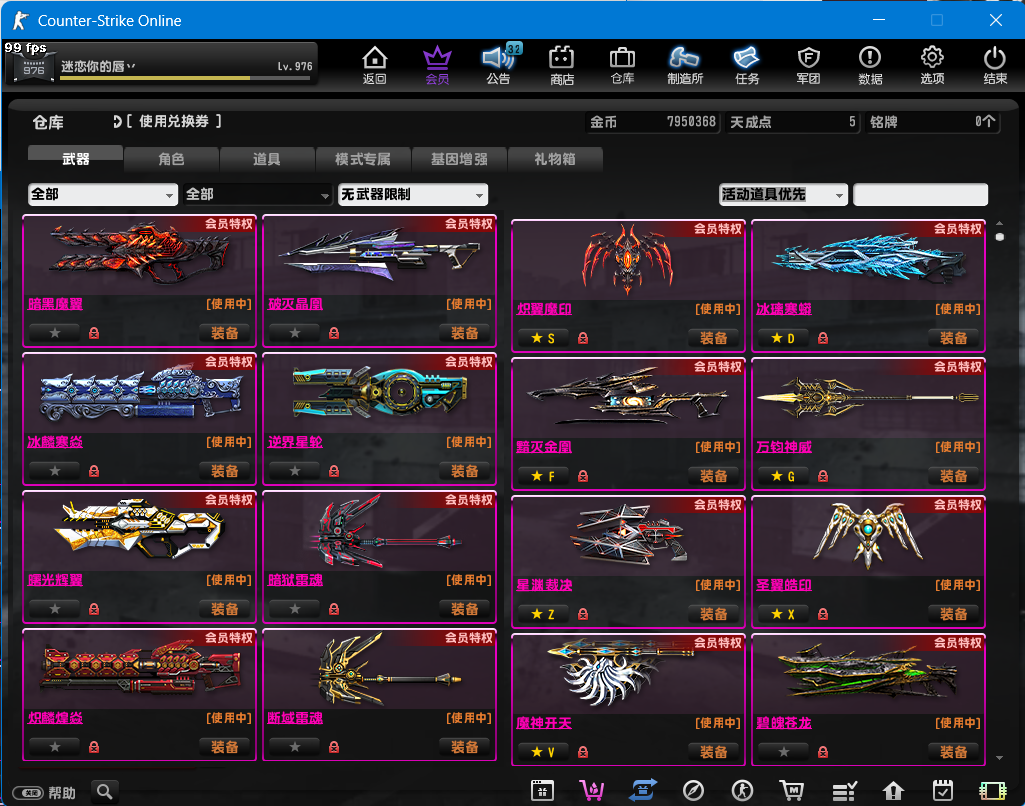Open the second dark 全部 dropdown

(x=258, y=194)
